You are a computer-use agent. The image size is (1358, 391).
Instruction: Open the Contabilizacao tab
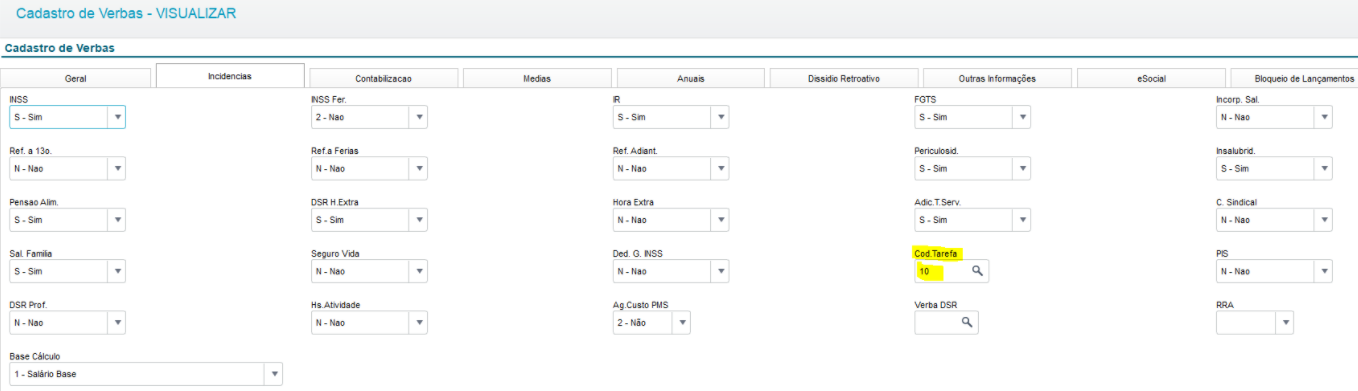click(383, 78)
